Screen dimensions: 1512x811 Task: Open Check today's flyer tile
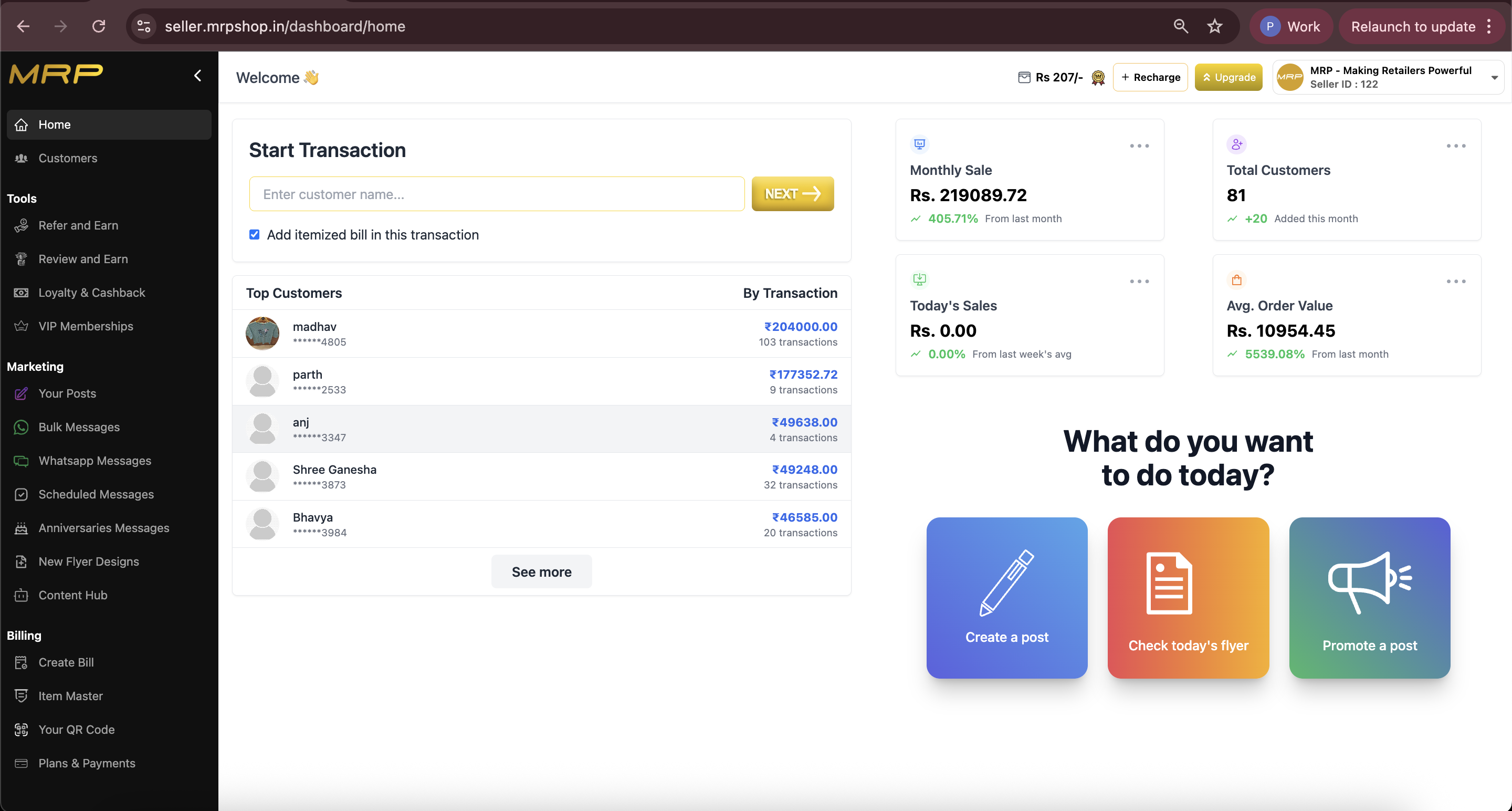(1188, 597)
